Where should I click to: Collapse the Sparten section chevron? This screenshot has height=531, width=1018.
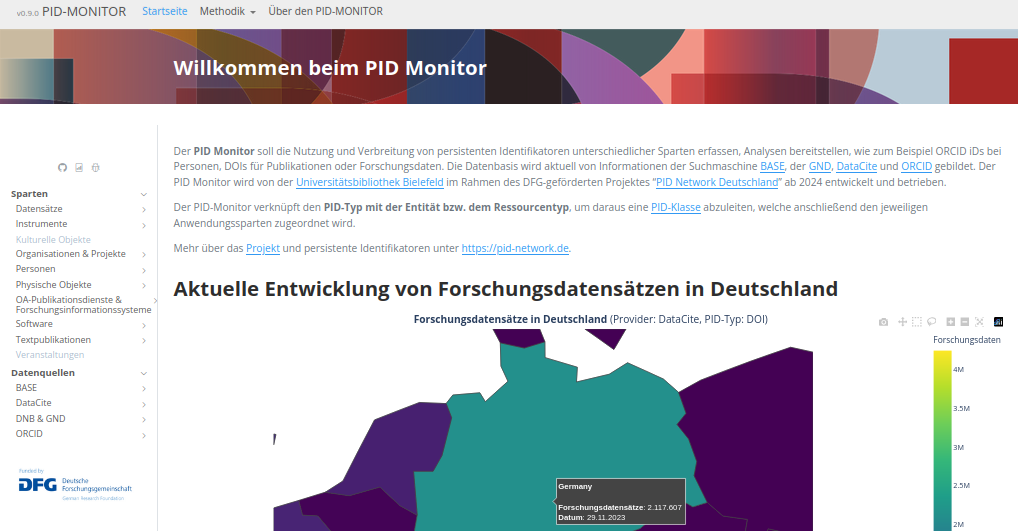click(144, 194)
